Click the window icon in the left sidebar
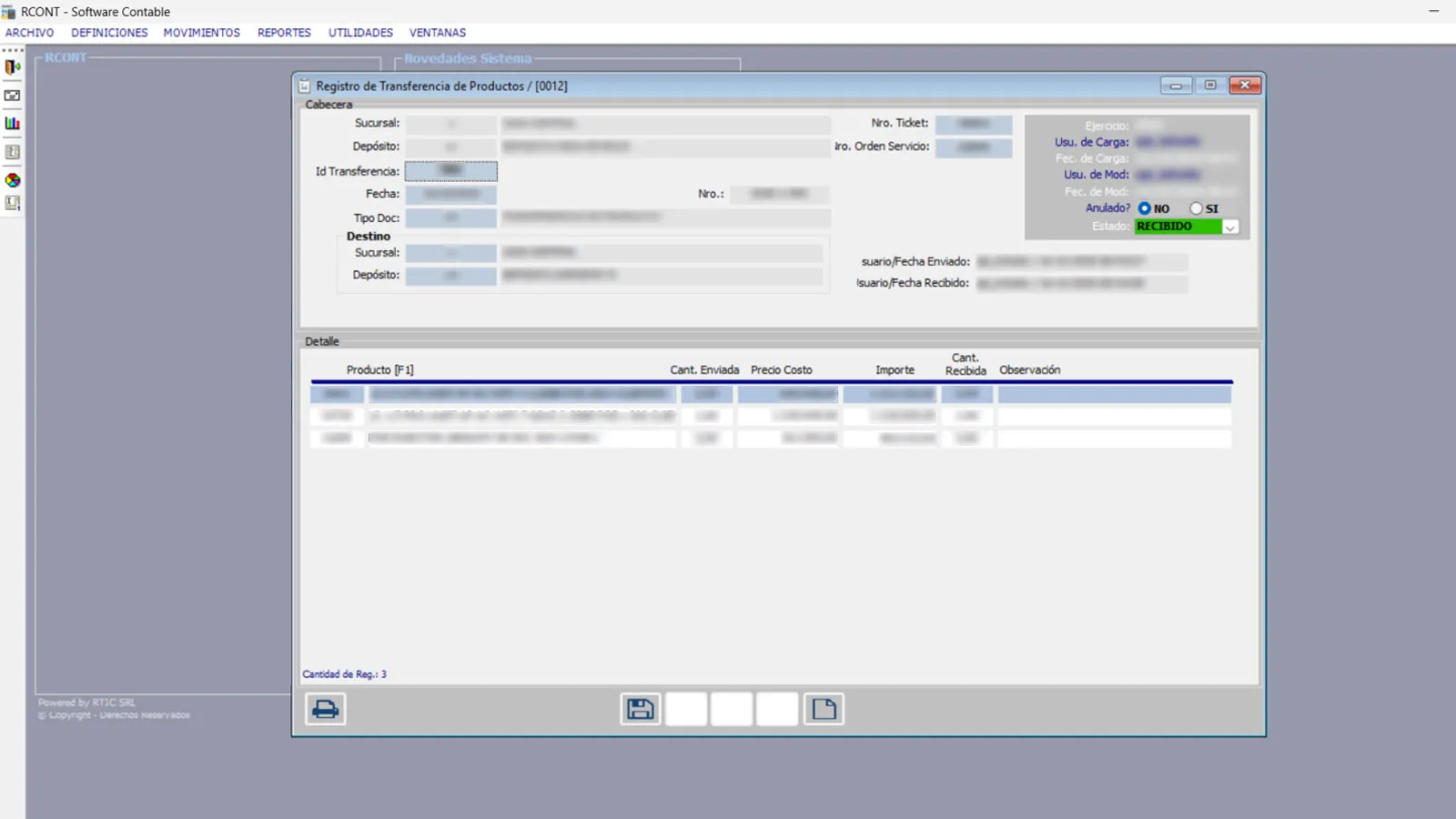This screenshot has height=819, width=1456. [13, 95]
